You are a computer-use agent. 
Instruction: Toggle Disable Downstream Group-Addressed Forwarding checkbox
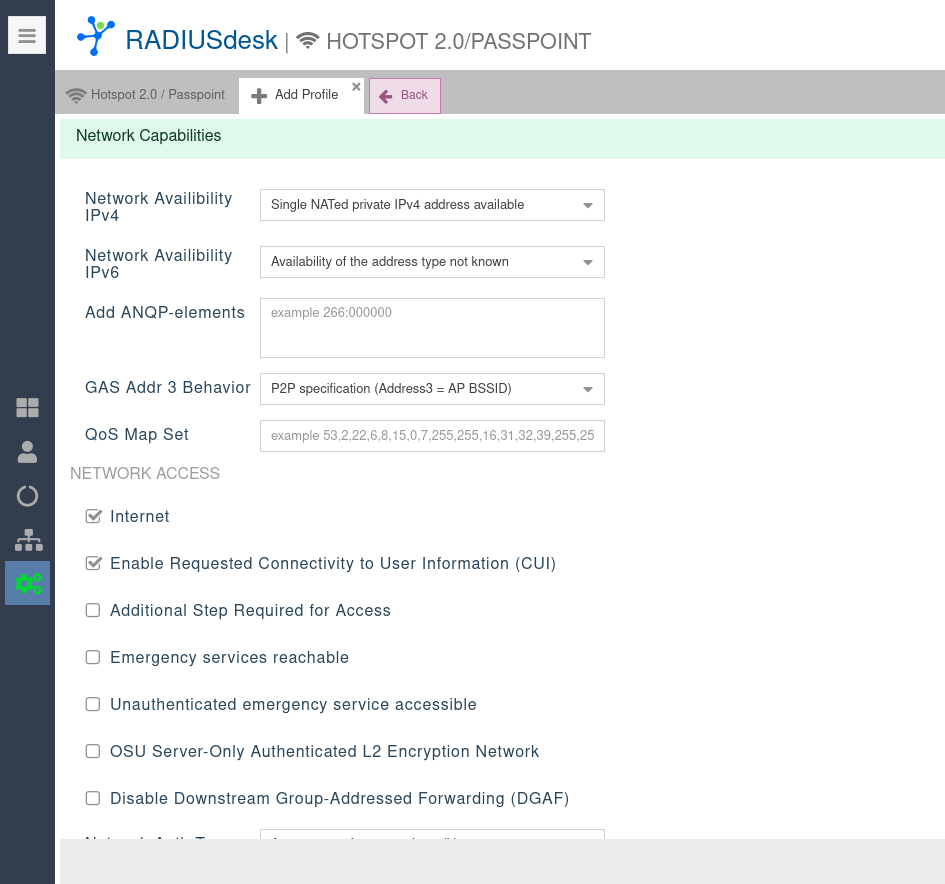coord(93,798)
